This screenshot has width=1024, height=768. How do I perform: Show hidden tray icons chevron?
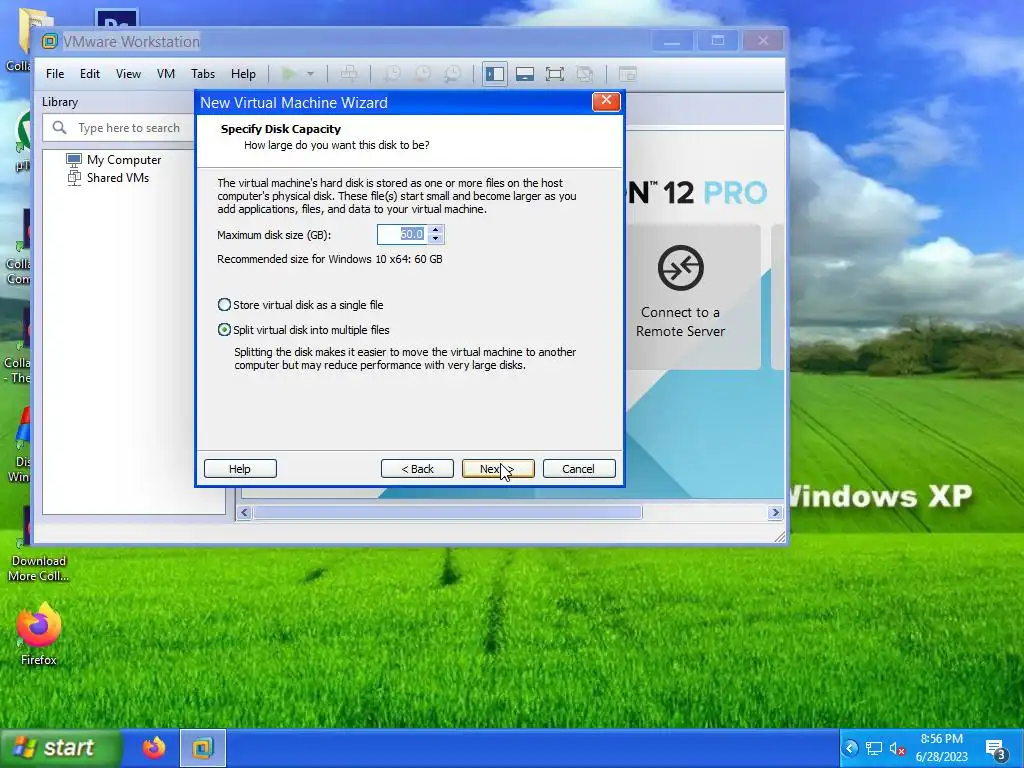click(850, 748)
